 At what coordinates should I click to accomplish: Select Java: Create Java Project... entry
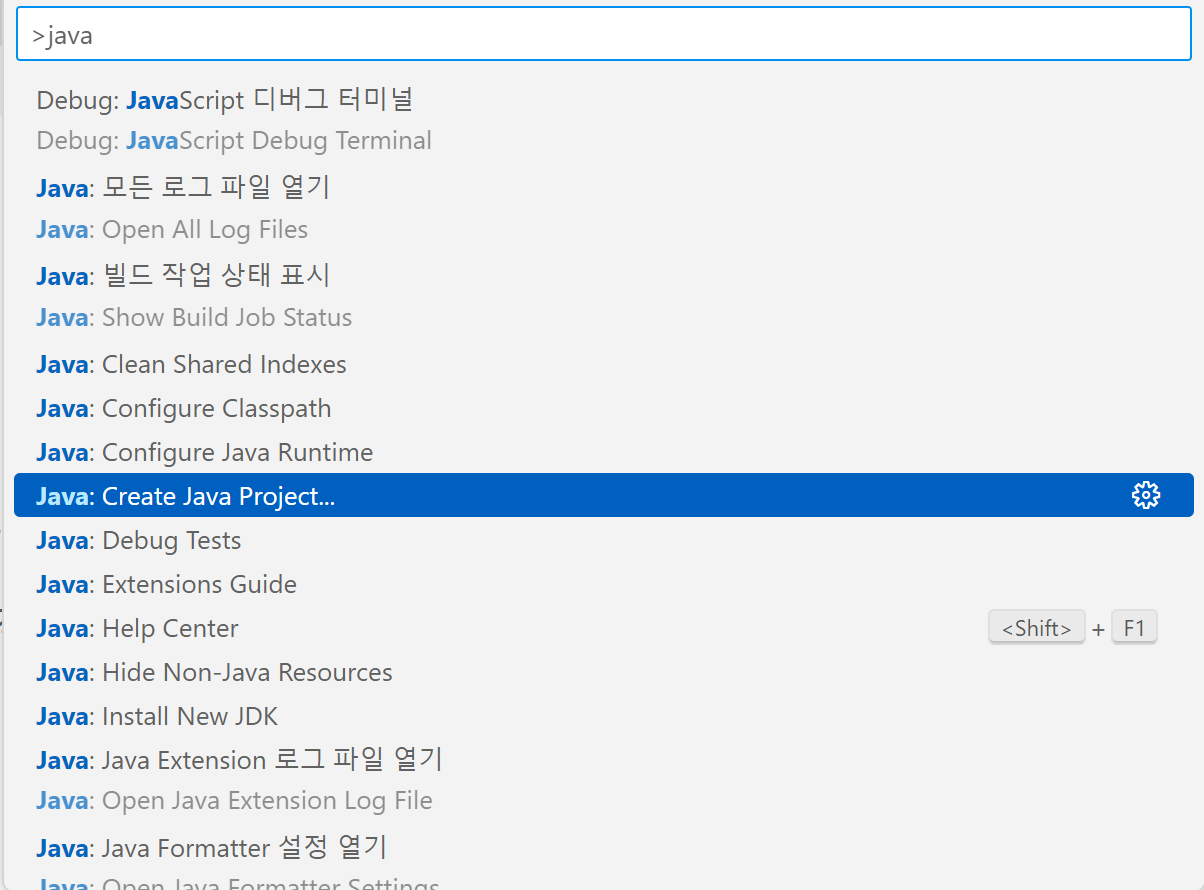click(603, 495)
